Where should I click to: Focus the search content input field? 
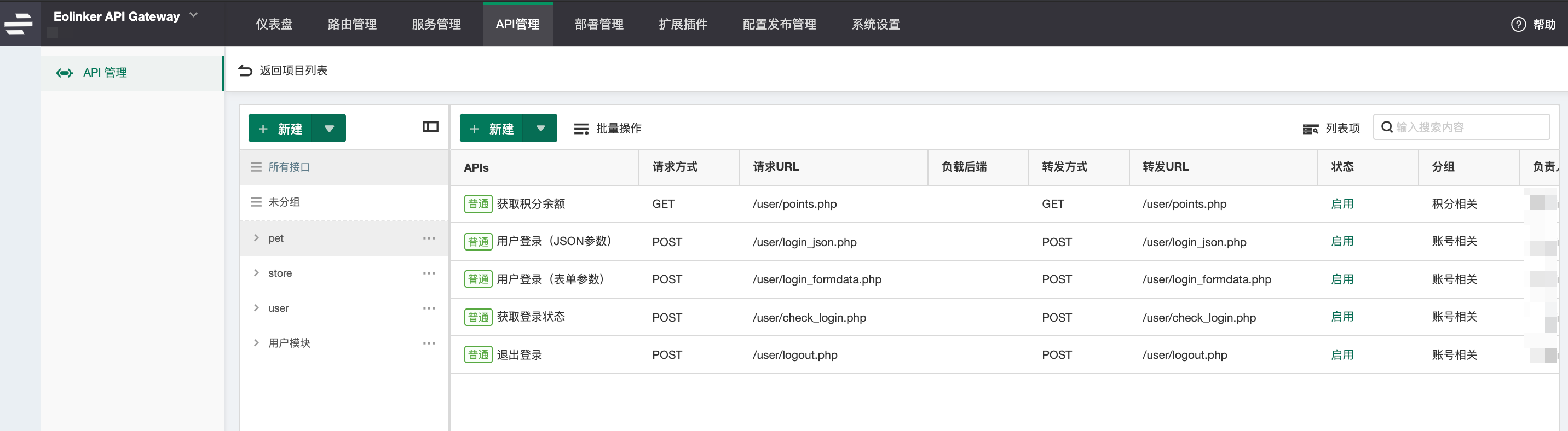1467,127
